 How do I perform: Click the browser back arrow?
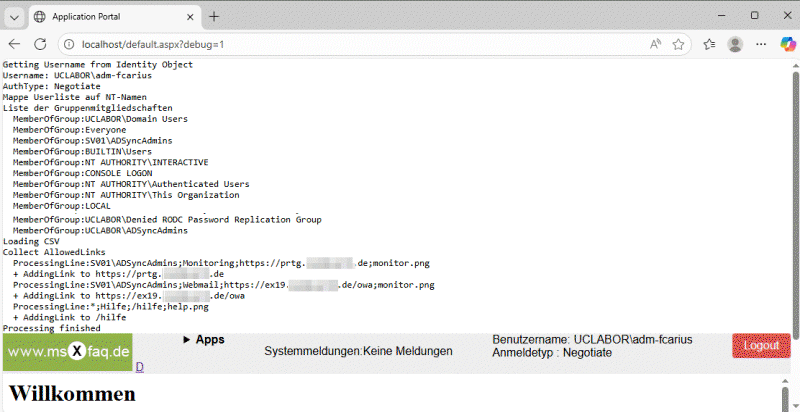15,44
